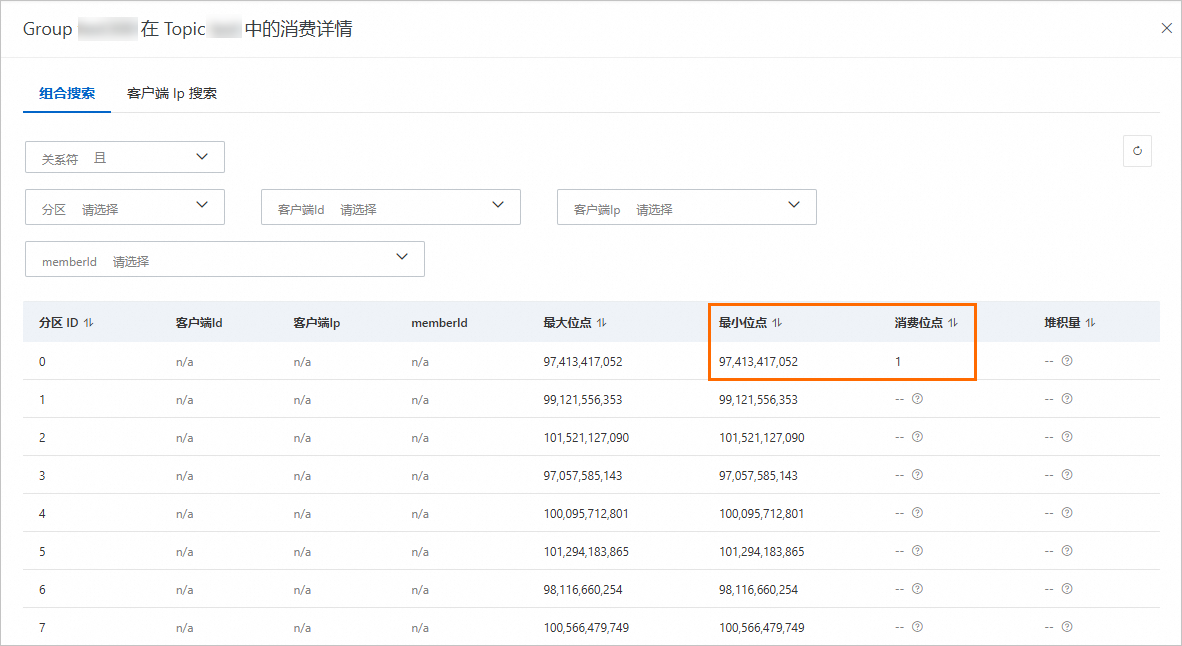The width and height of the screenshot is (1182, 646).
Task: Click the refresh icon button
Action: (1137, 151)
